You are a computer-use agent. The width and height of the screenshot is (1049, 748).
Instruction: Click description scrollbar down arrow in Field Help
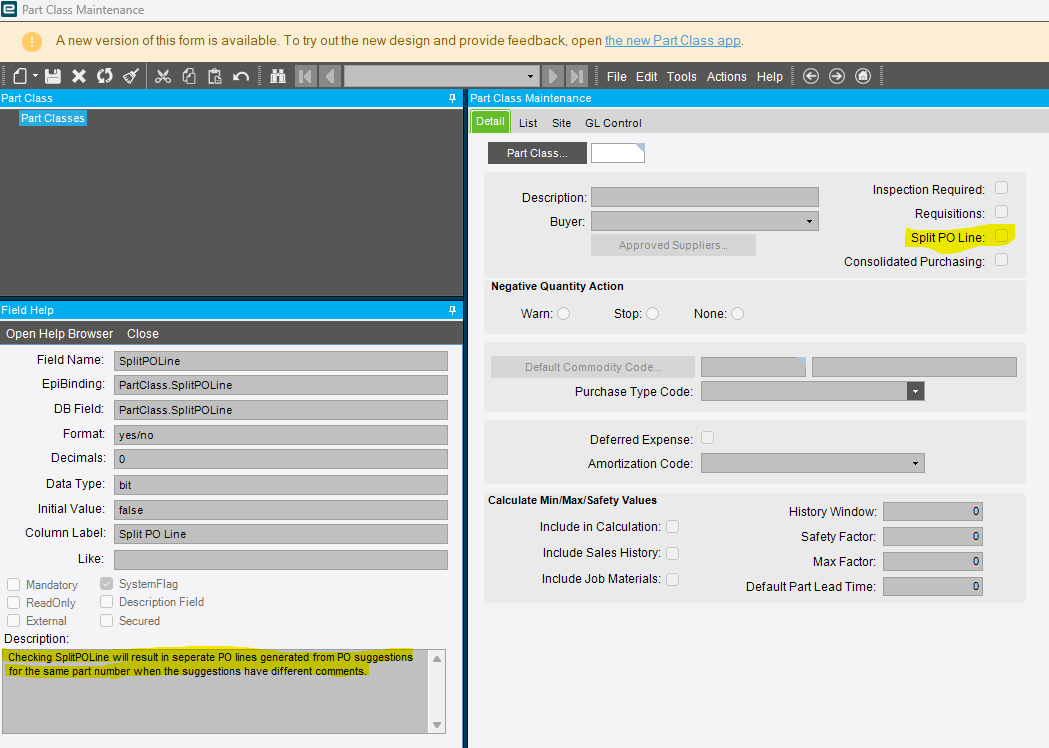[x=437, y=725]
